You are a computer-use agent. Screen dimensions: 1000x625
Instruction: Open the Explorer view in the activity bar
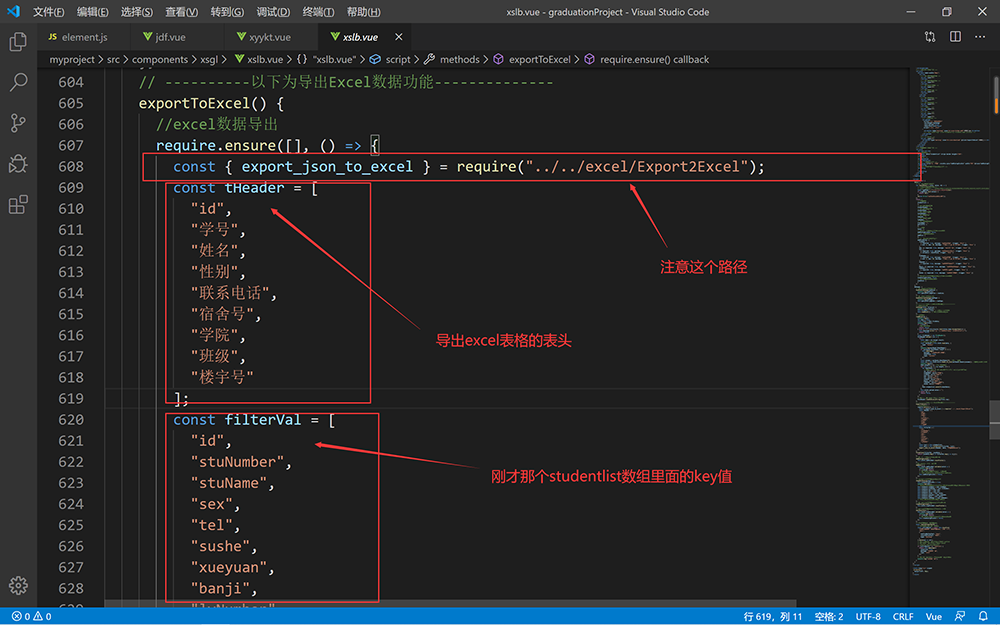point(17,42)
